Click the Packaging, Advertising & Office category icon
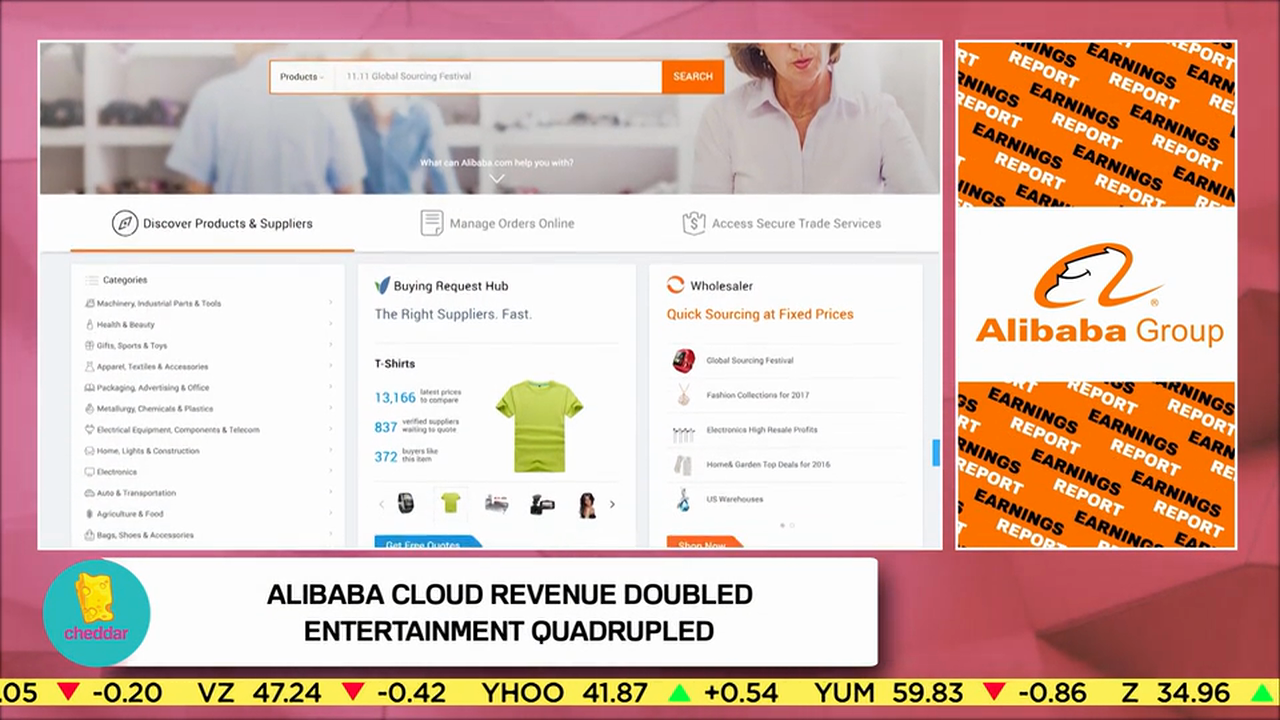 click(89, 387)
